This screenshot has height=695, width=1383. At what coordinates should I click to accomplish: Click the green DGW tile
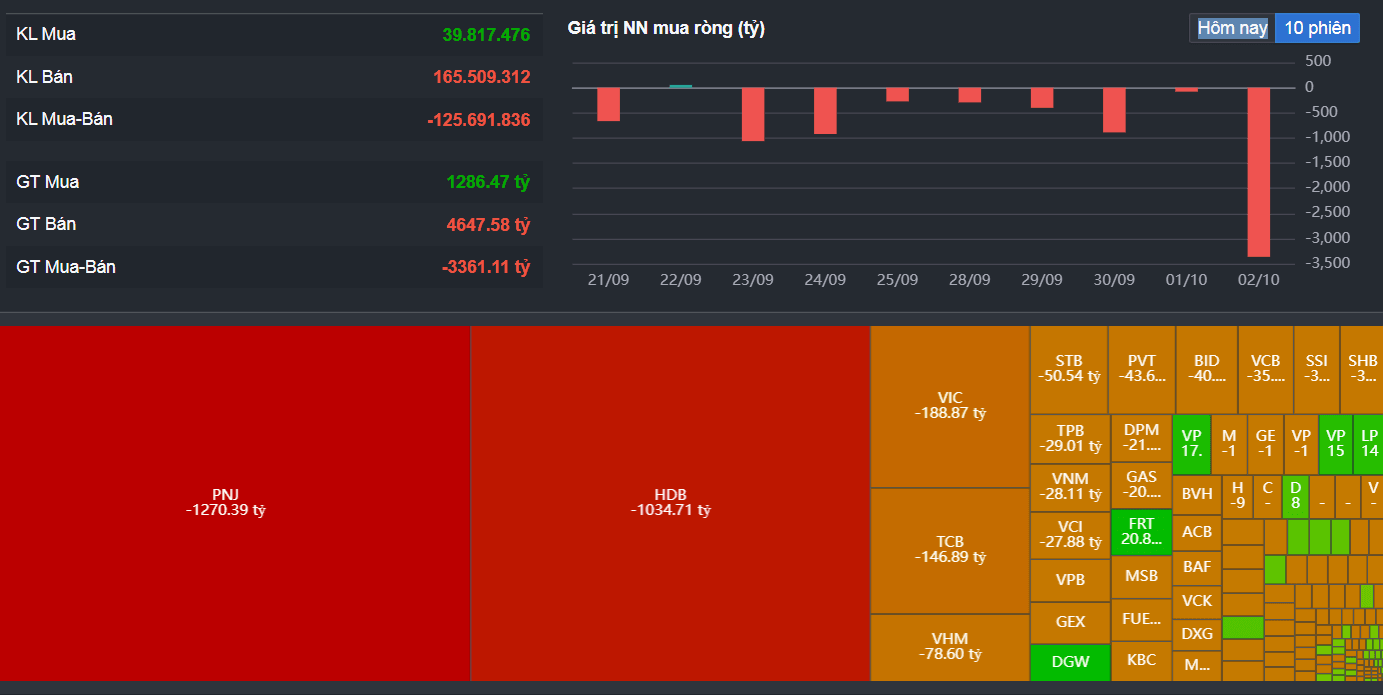tap(1070, 662)
